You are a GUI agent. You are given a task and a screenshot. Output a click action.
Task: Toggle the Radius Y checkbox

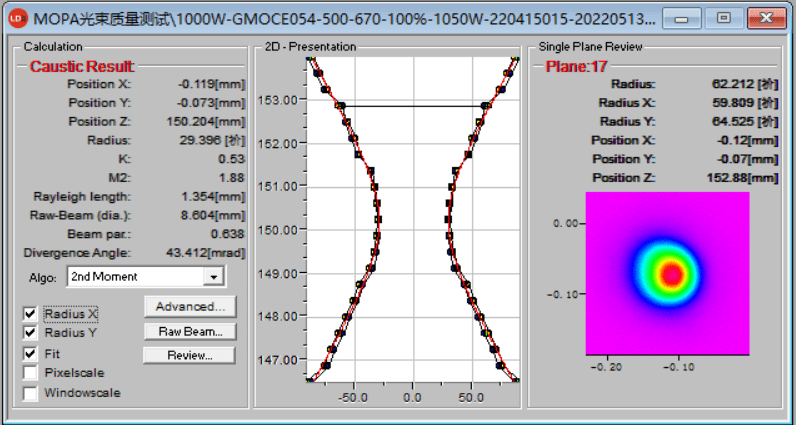pyautogui.click(x=30, y=333)
